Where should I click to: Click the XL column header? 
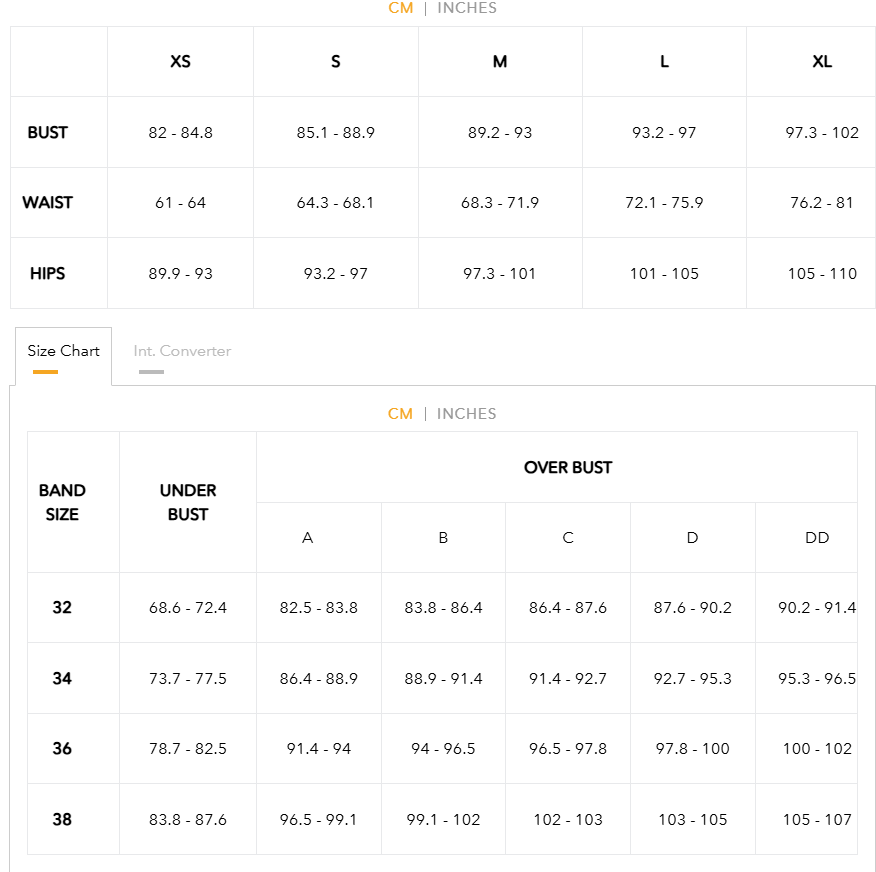click(x=821, y=61)
